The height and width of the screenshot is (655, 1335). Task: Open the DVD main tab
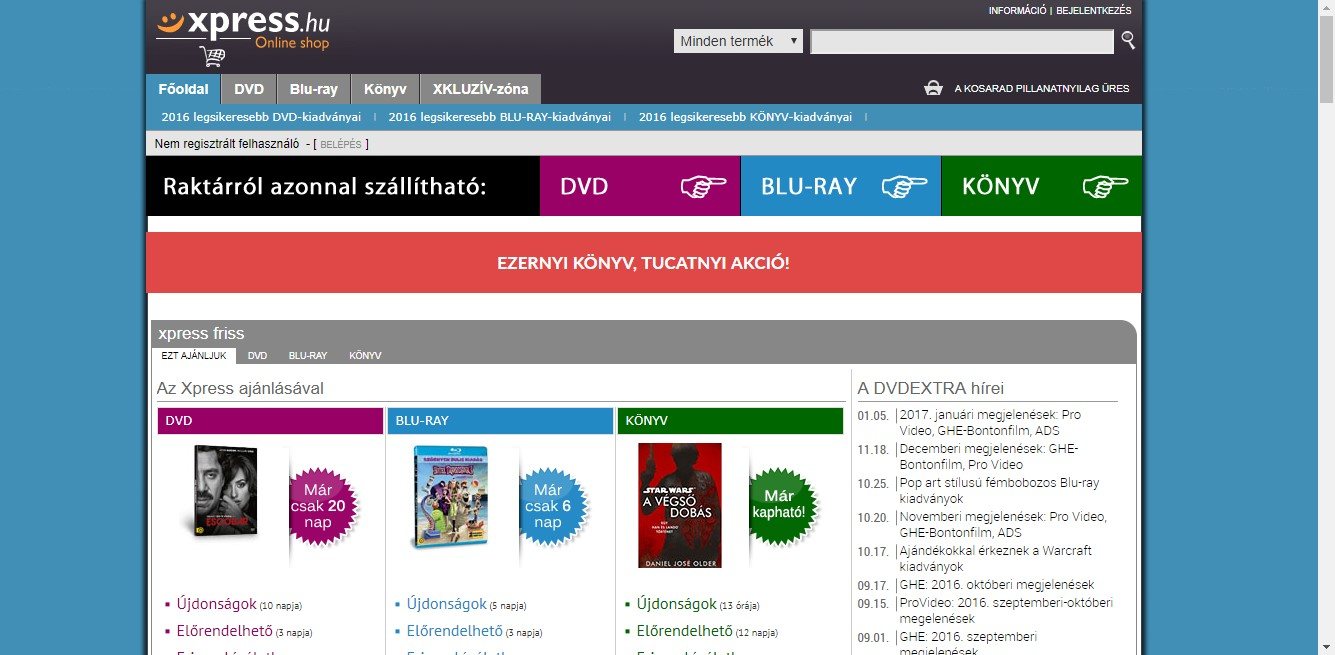click(249, 89)
